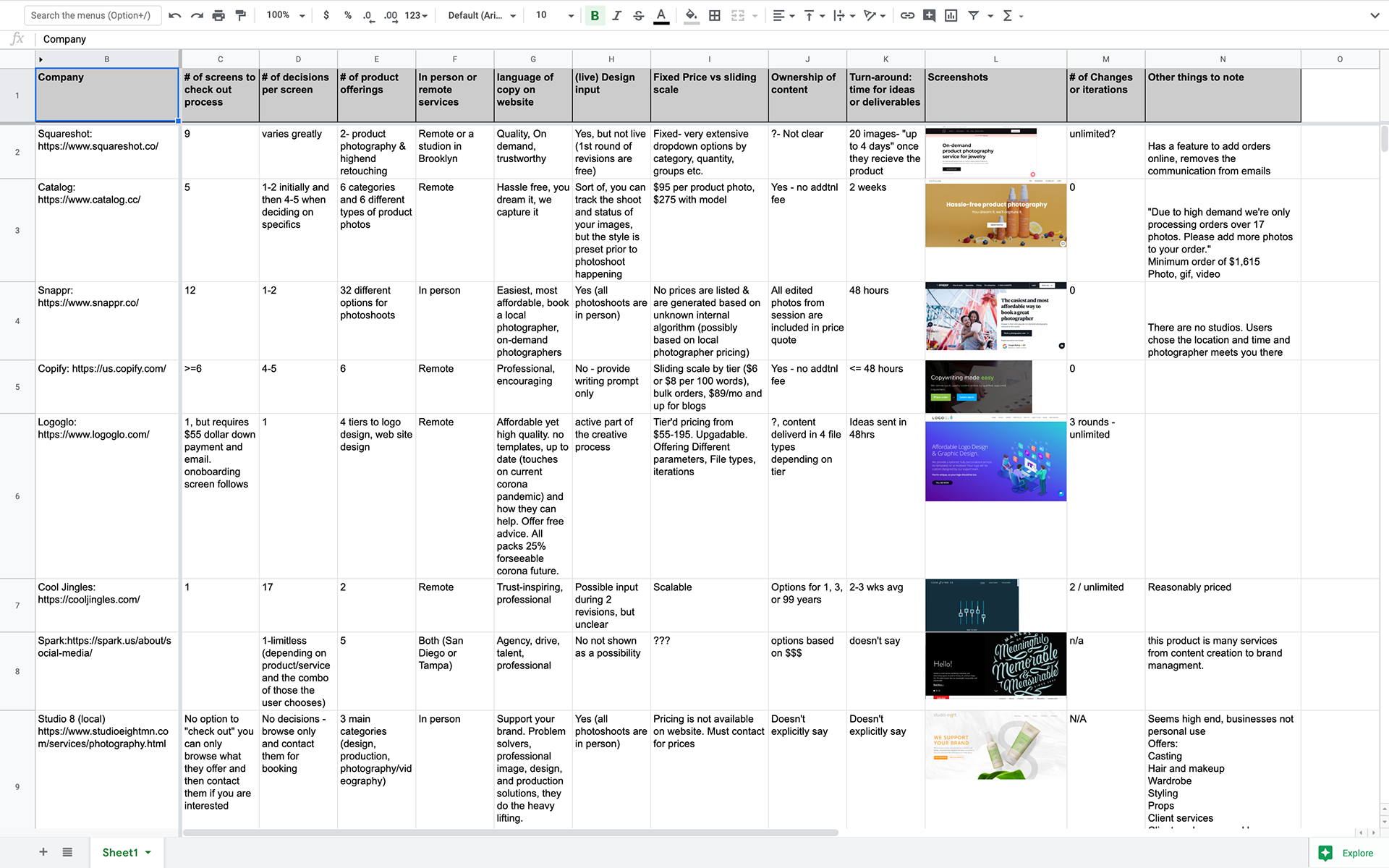Toggle bold formatting
1389x868 pixels.
595,15
